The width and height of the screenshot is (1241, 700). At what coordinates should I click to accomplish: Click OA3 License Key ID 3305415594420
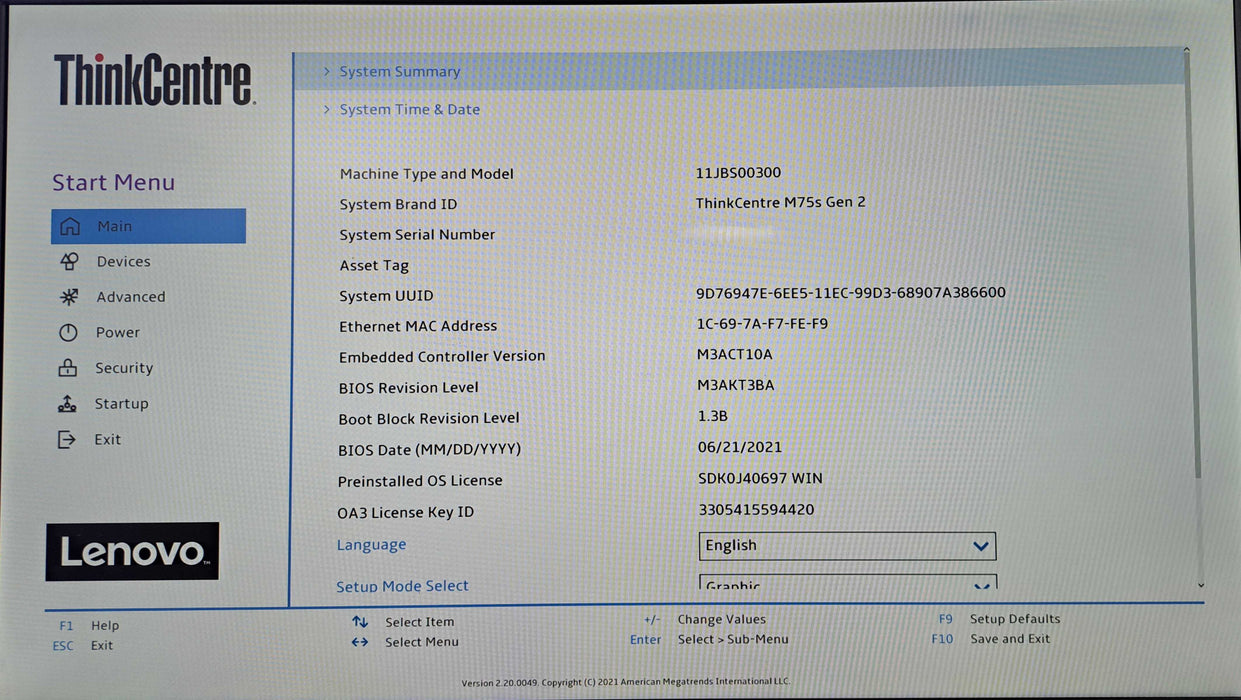(756, 510)
